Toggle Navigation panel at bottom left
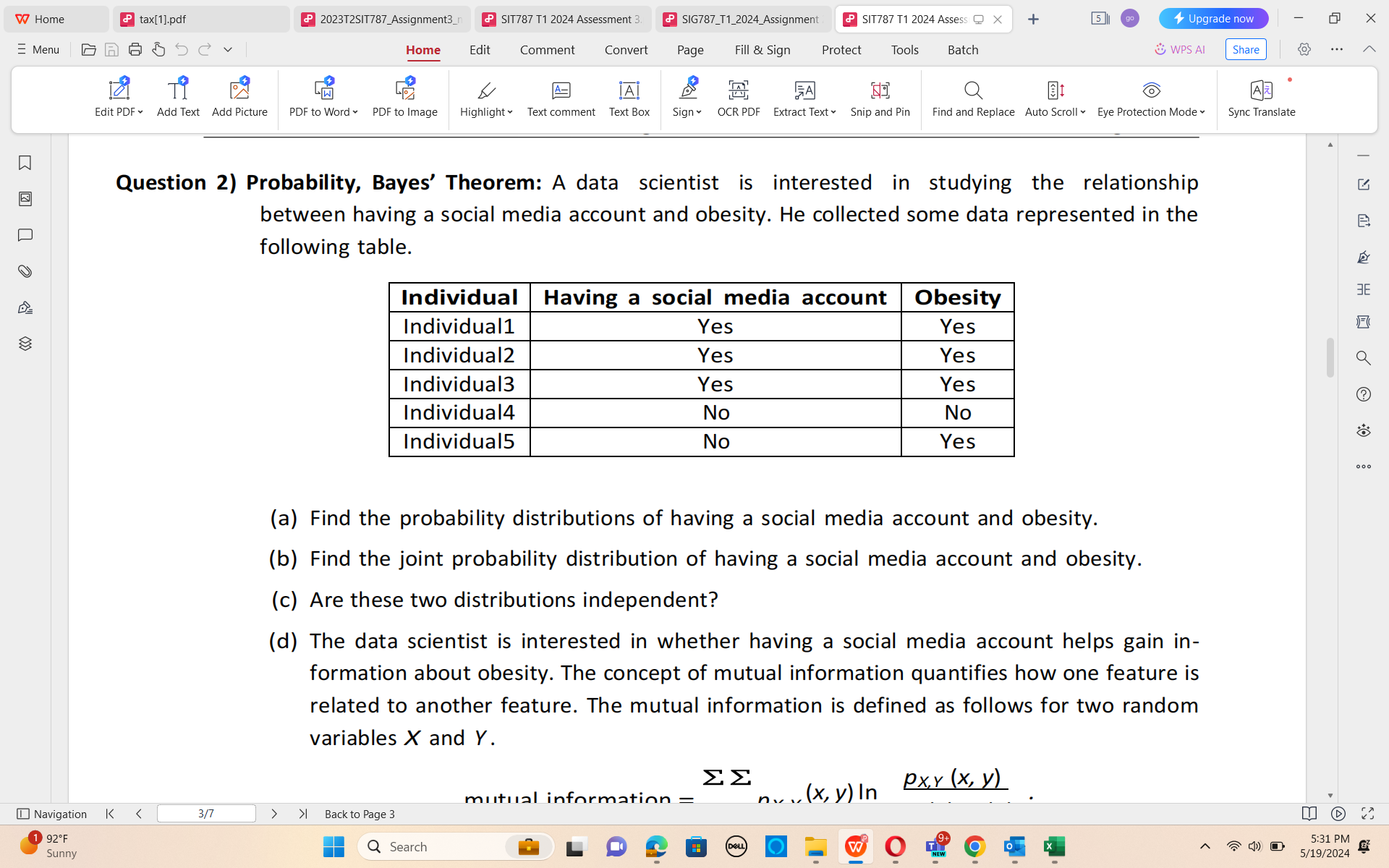 click(52, 813)
